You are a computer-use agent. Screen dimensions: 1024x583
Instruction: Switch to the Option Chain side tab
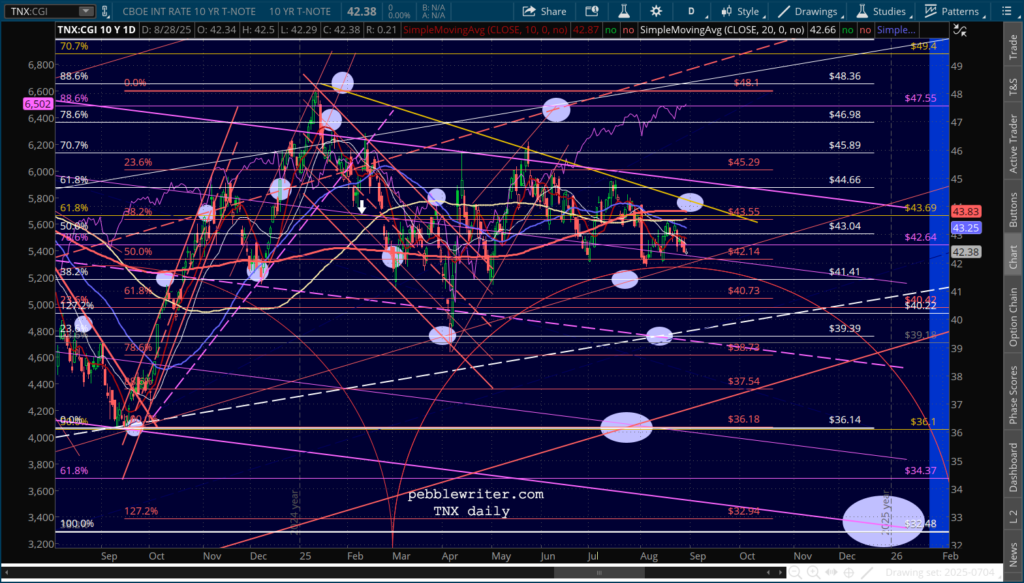[x=1014, y=321]
